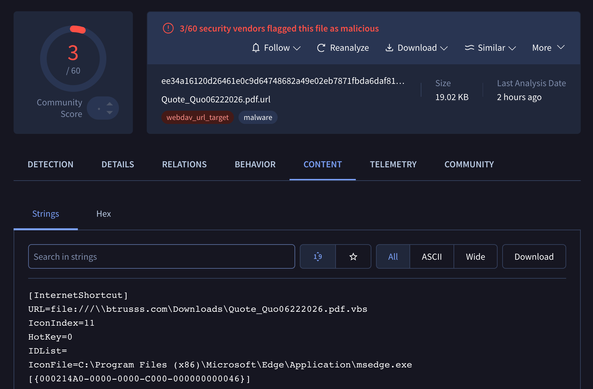Open the RELATIONS tab
This screenshot has height=389, width=593.
[184, 164]
